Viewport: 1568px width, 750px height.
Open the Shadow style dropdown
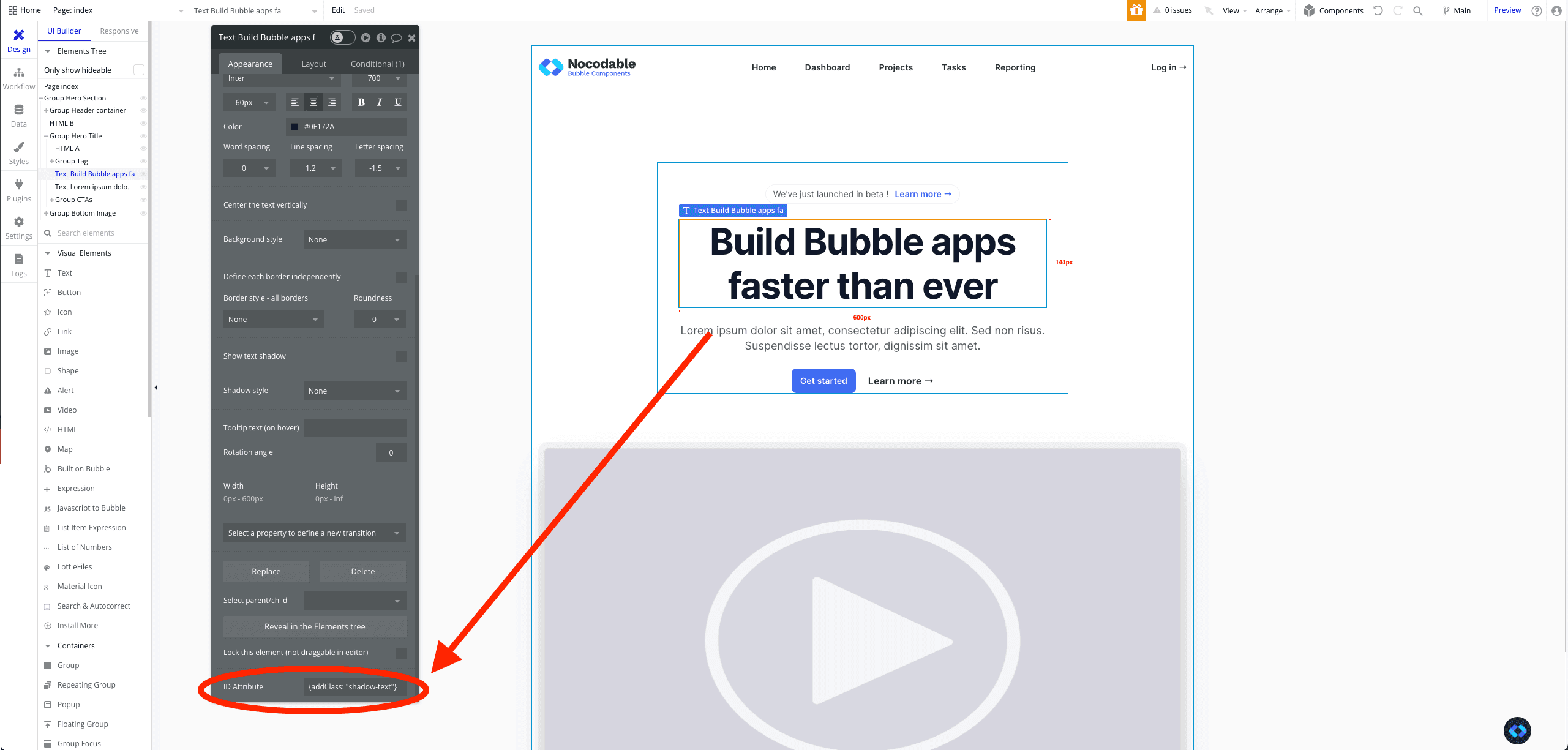[x=355, y=391]
